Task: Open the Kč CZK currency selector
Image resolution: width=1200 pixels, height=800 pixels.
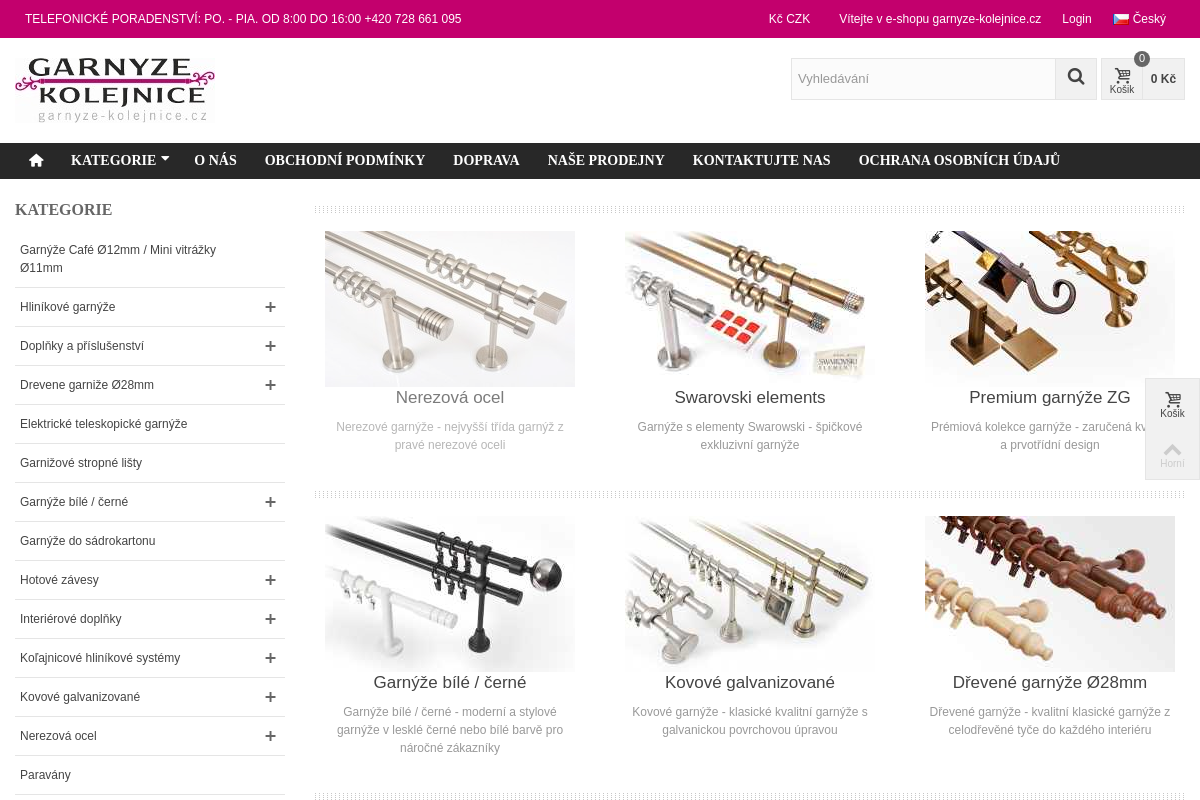Action: [x=789, y=19]
